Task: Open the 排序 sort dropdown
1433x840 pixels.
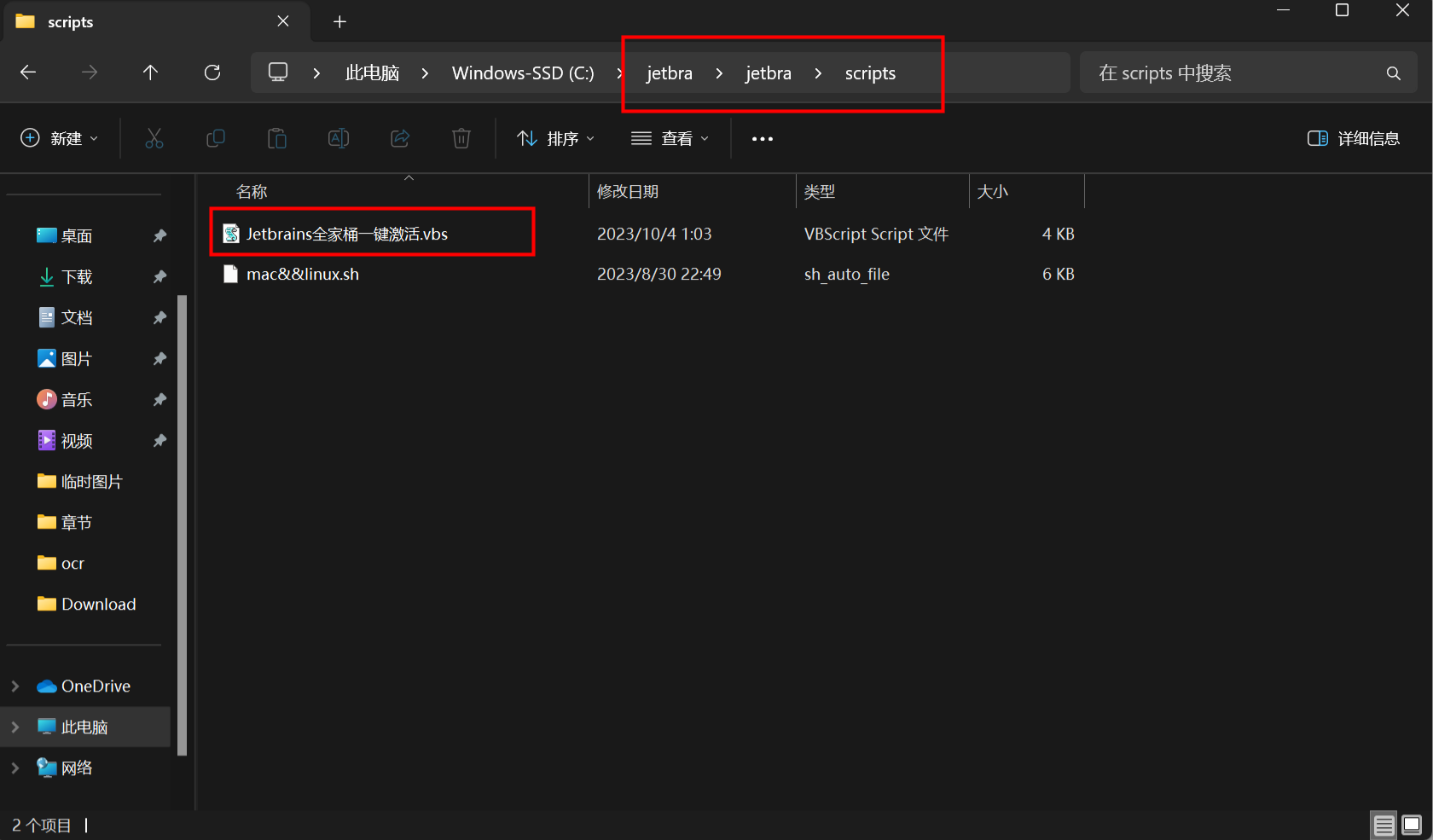Action: 556,138
